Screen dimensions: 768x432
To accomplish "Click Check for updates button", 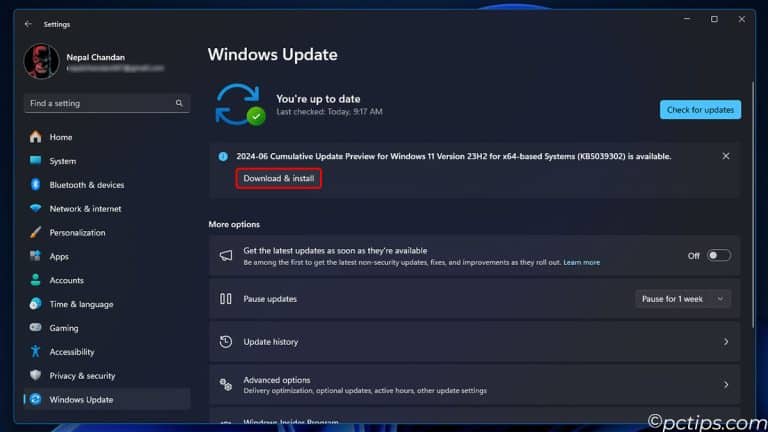I will point(700,109).
